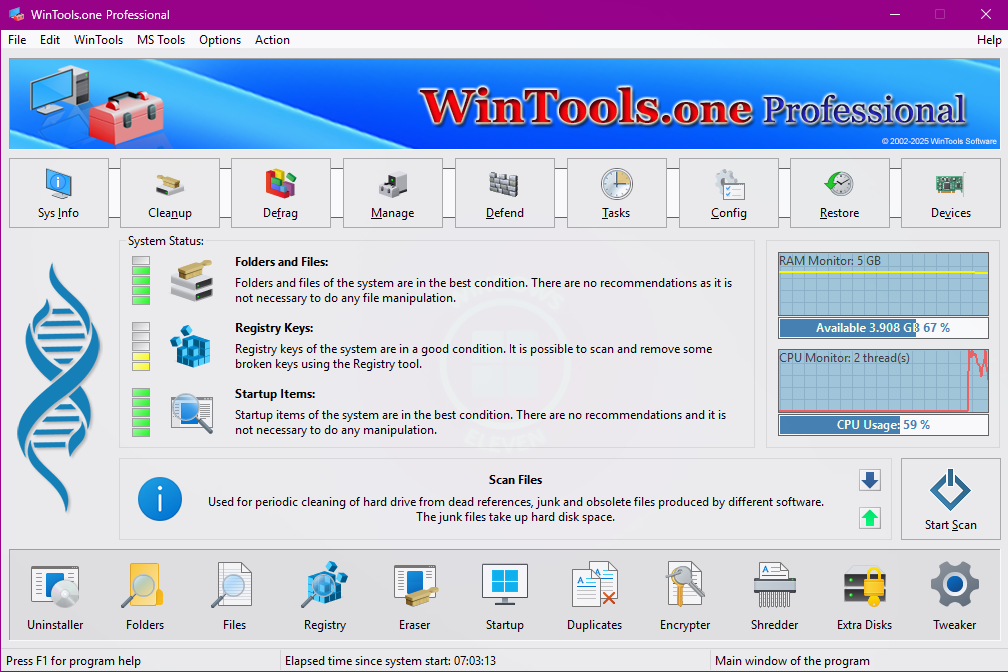The height and width of the screenshot is (672, 1008).
Task: Open the Tasks scheduler tool
Action: [x=616, y=193]
